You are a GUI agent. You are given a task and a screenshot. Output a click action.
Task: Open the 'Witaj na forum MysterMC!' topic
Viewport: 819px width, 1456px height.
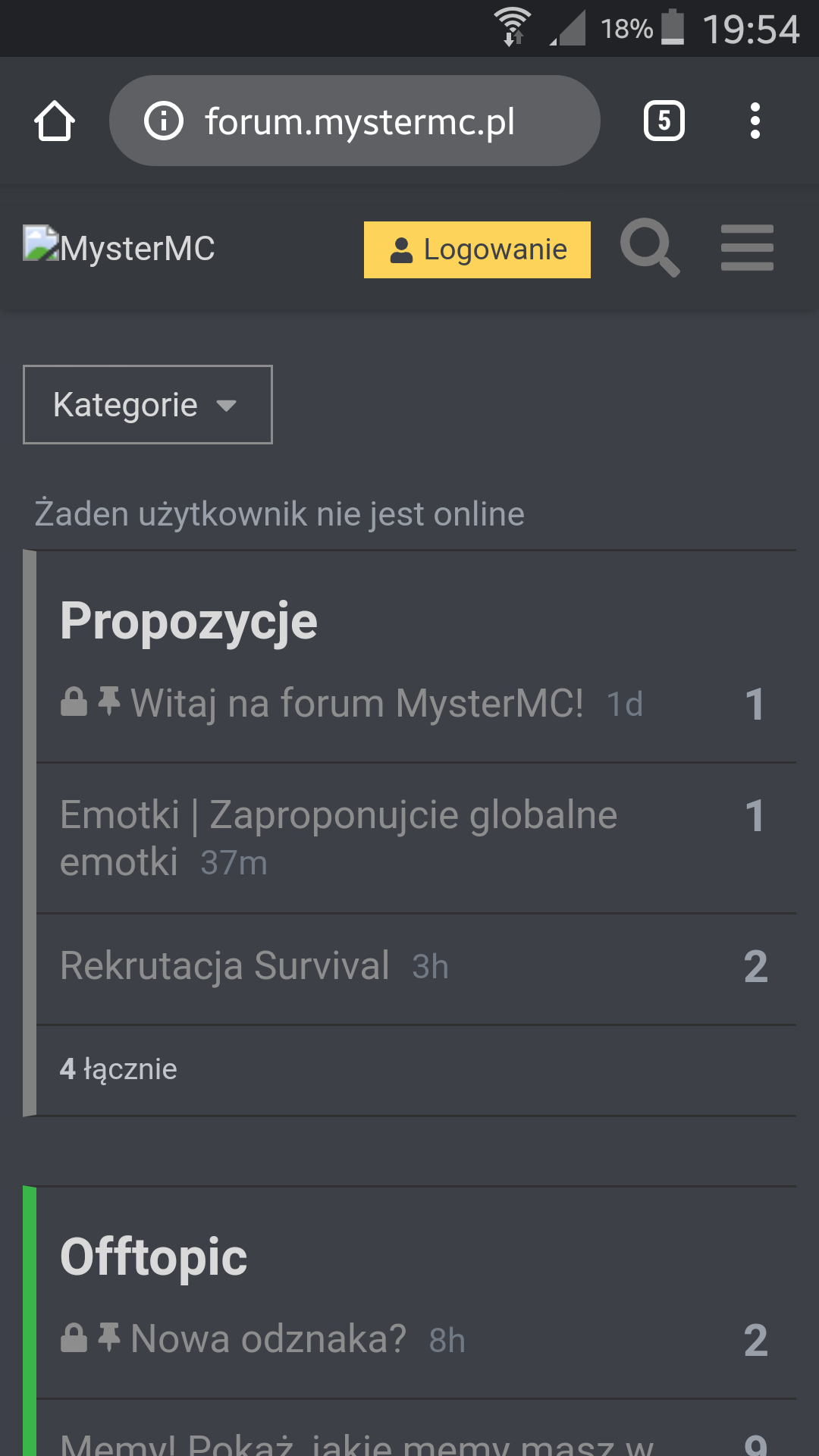[x=356, y=703]
